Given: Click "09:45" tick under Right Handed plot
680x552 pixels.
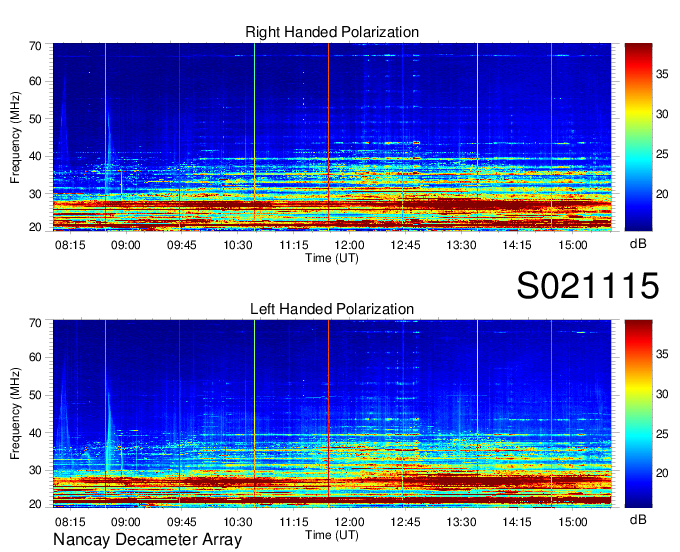Looking at the screenshot, I should coord(182,245).
